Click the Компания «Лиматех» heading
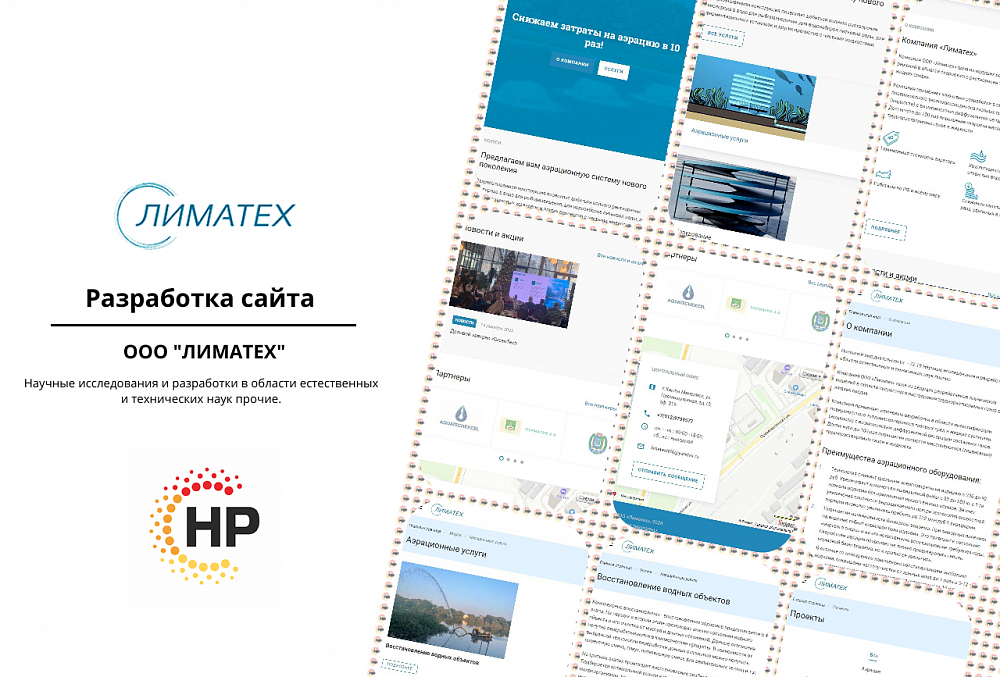 (x=940, y=47)
